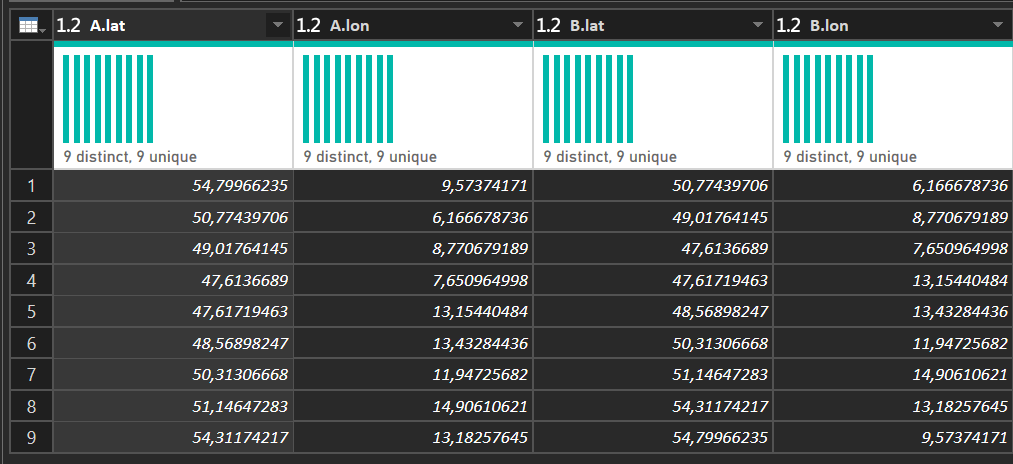Click B.lon cell 7,650964998 in row 3
Image resolution: width=1013 pixels, height=464 pixels.
pyautogui.click(x=893, y=249)
